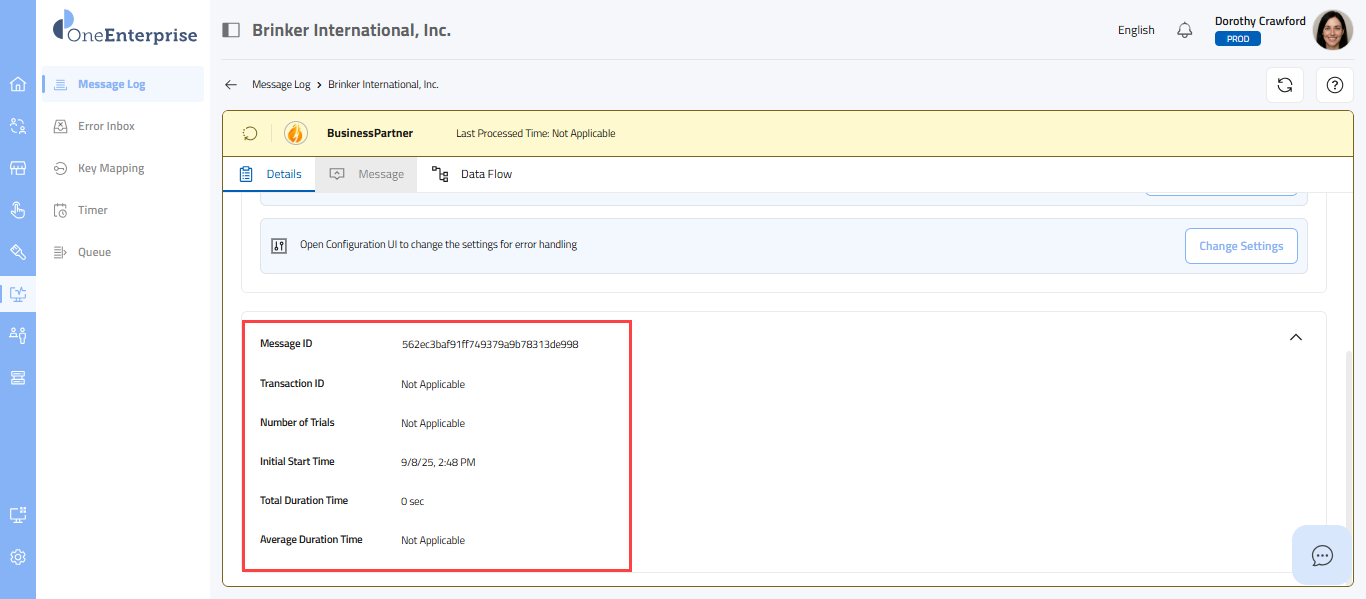This screenshot has width=1366, height=599.
Task: Open Dorothy Crawford's profile avatar
Action: pos(1332,30)
